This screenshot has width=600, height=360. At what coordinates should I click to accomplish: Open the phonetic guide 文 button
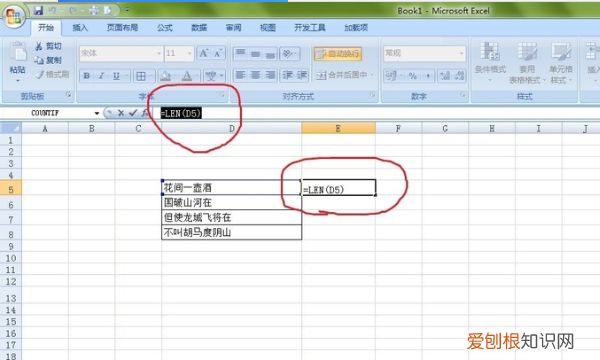pos(211,76)
